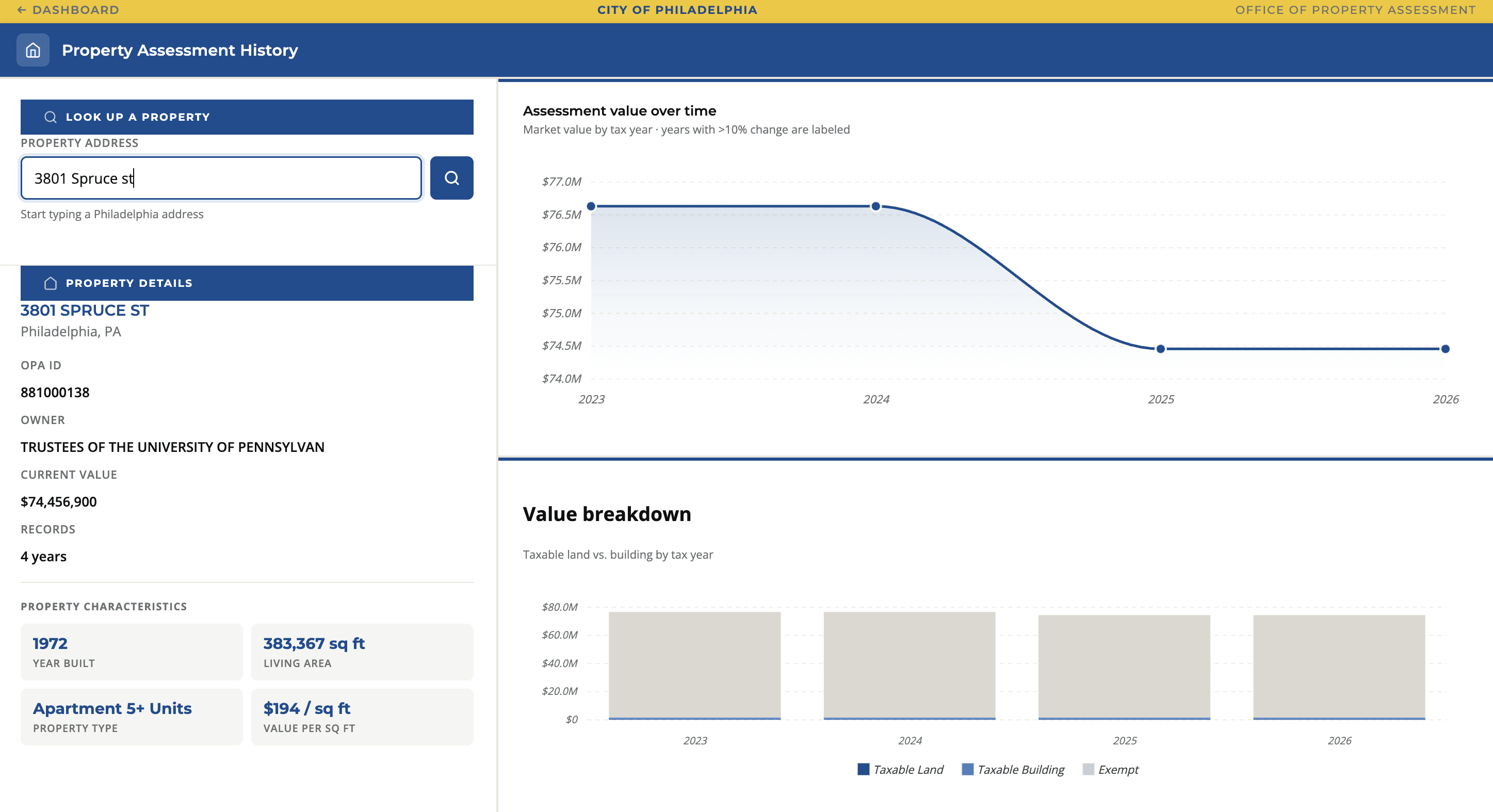Click the Apartment 5+ Units property type card
1493x812 pixels.
click(x=132, y=717)
